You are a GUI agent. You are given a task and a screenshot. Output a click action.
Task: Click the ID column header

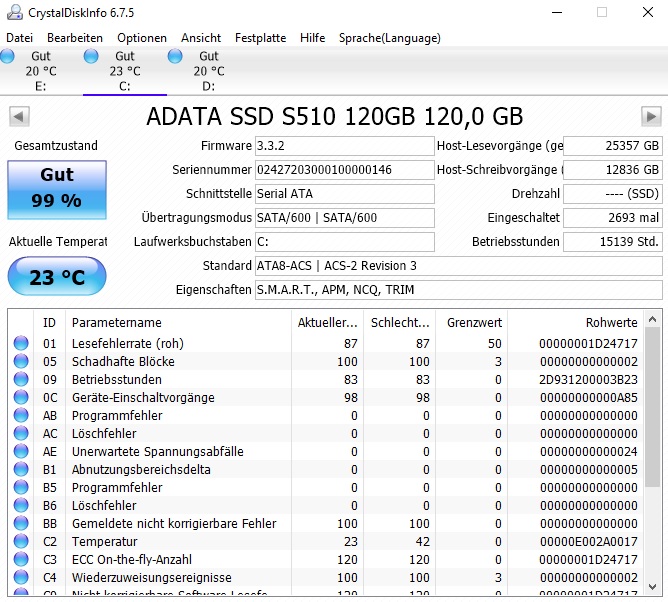coord(49,323)
